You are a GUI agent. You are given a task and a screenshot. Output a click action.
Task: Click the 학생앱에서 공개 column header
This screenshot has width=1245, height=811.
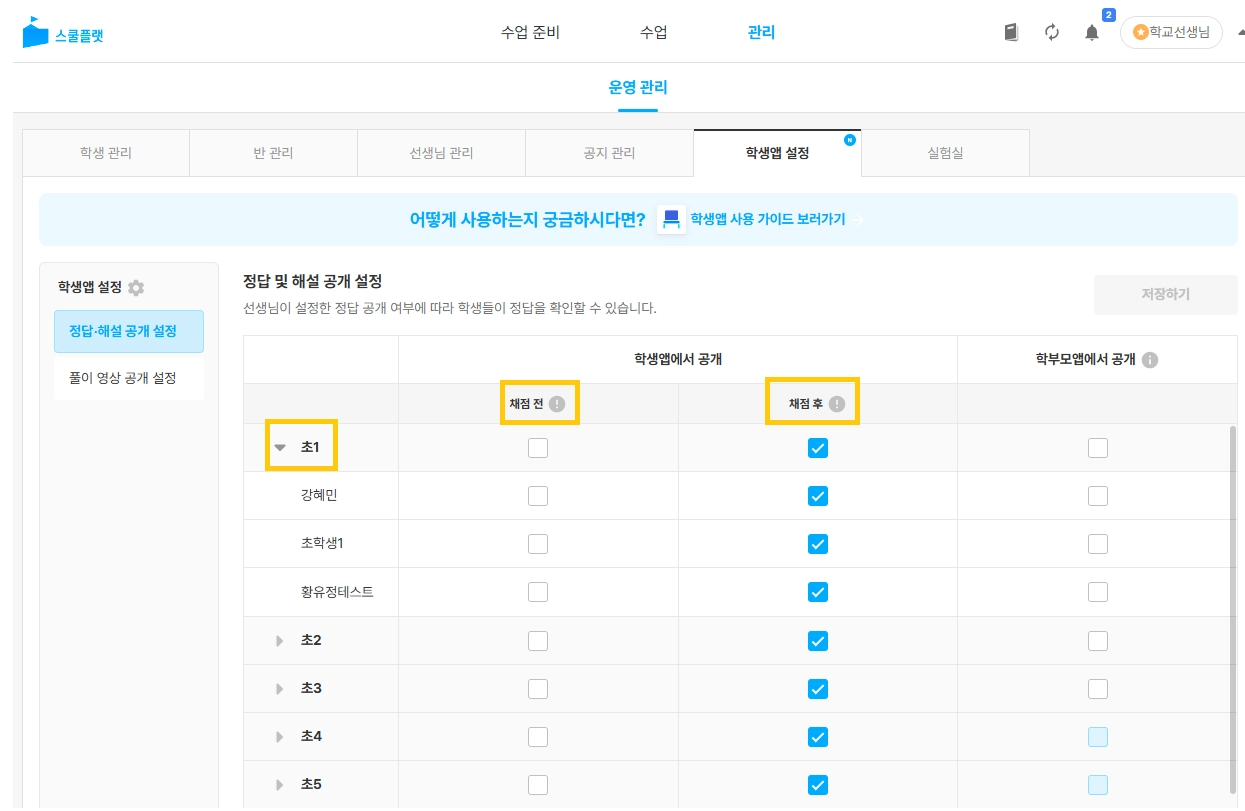[678, 360]
